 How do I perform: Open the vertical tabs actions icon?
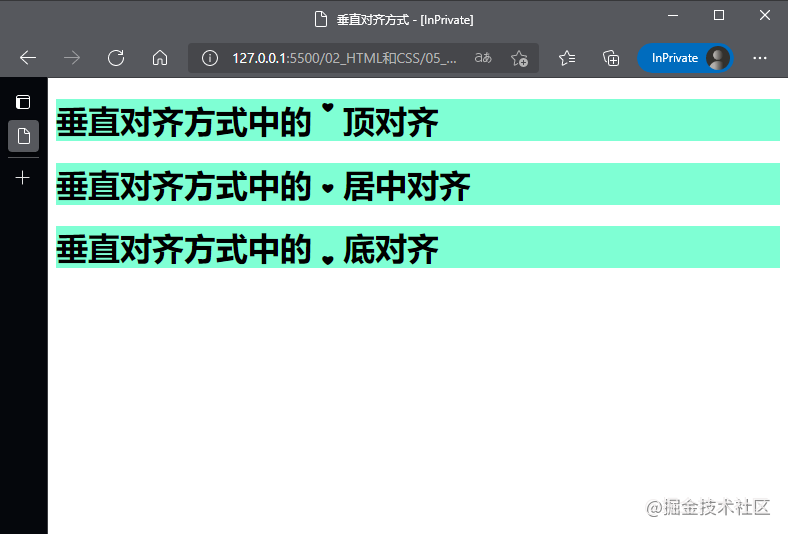point(23,102)
